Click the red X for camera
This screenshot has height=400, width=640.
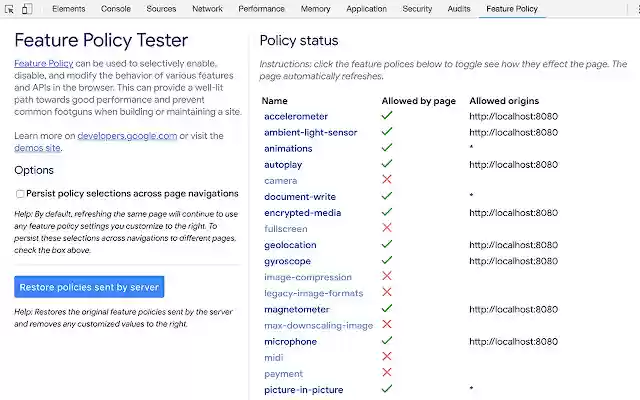(x=387, y=180)
